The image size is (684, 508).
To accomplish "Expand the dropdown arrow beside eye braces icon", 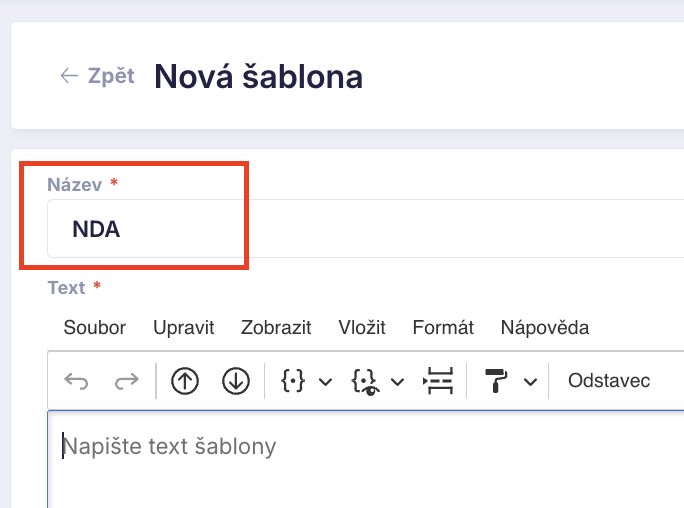I will click(397, 382).
